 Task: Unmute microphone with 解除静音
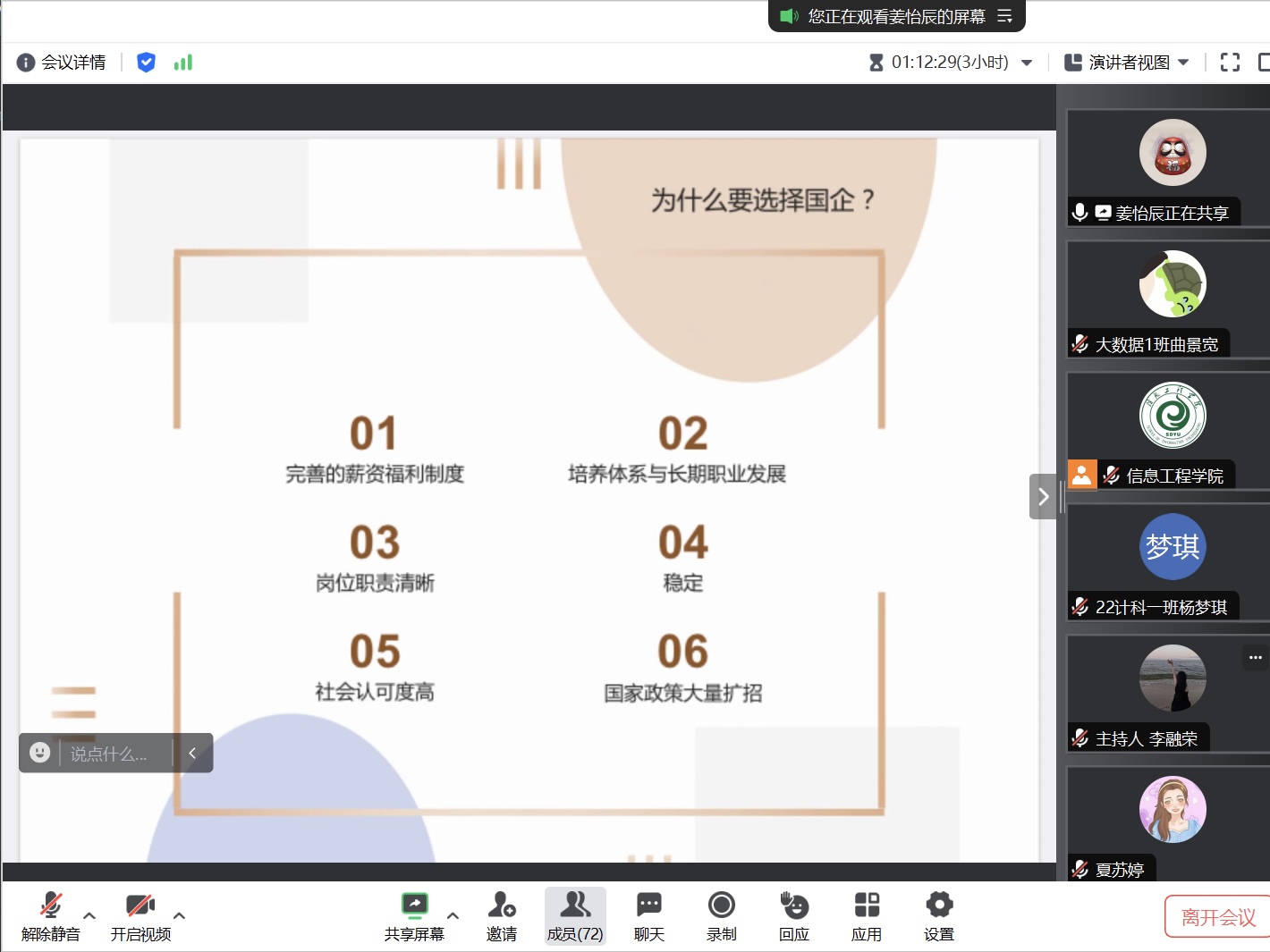51,916
